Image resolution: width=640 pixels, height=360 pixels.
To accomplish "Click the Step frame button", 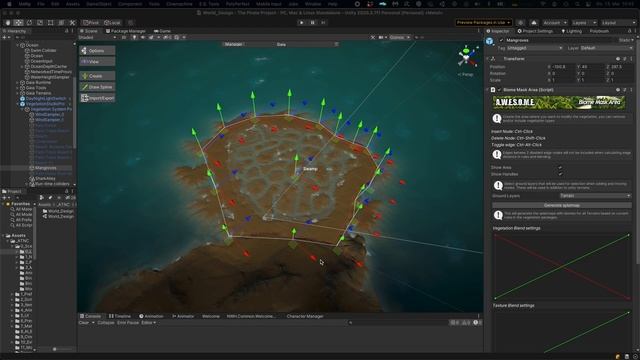I will click(x=323, y=23).
